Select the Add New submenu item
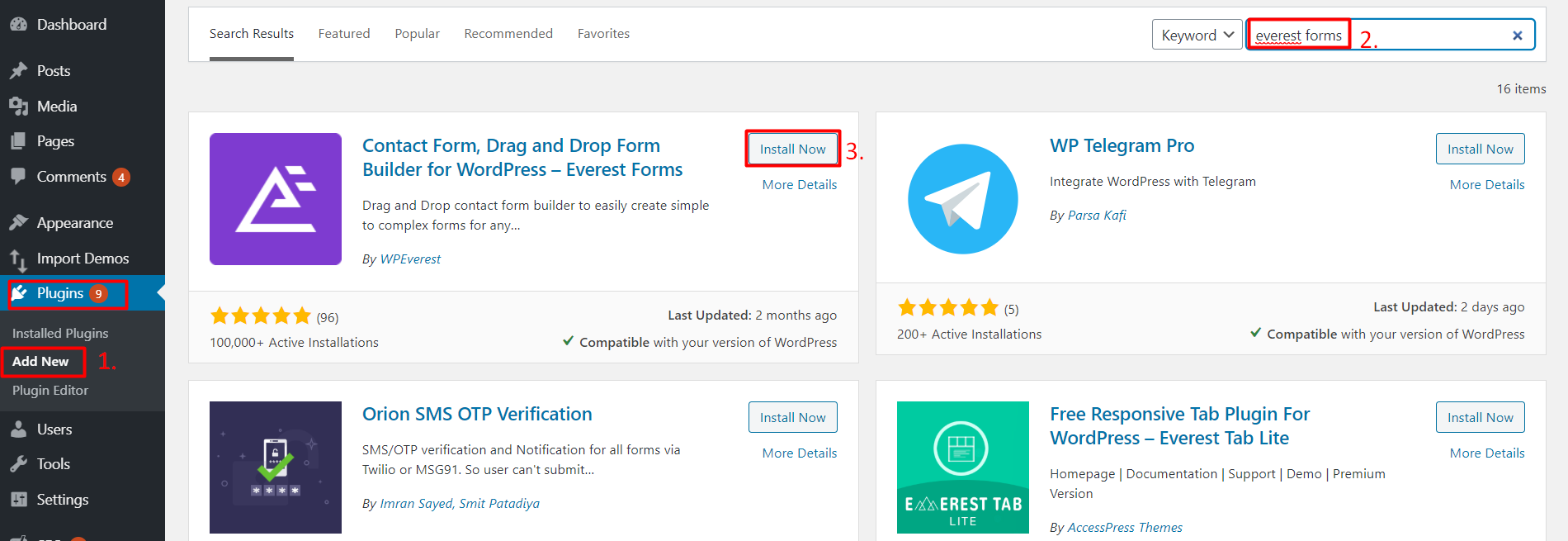 point(40,362)
